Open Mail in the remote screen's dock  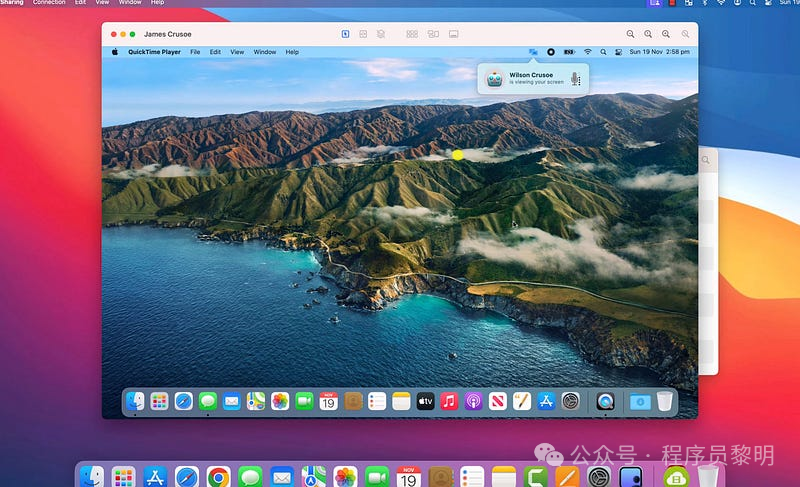pos(232,401)
